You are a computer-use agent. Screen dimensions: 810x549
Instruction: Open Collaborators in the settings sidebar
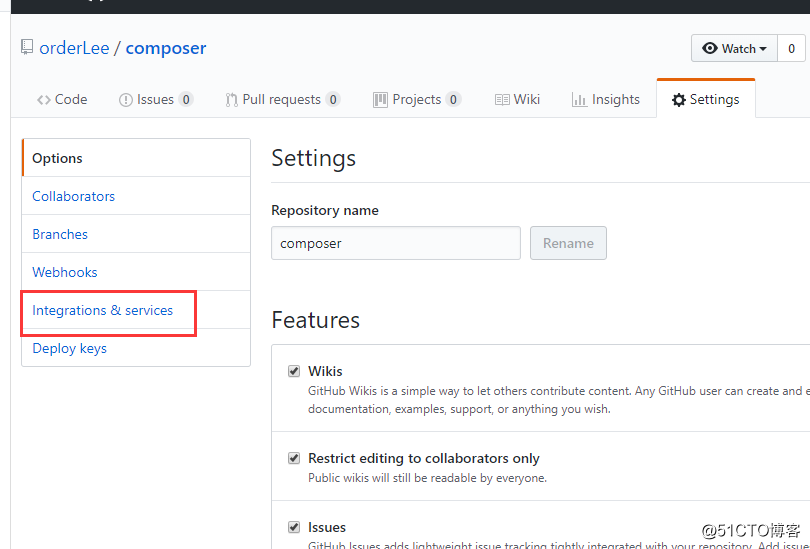[136, 196]
